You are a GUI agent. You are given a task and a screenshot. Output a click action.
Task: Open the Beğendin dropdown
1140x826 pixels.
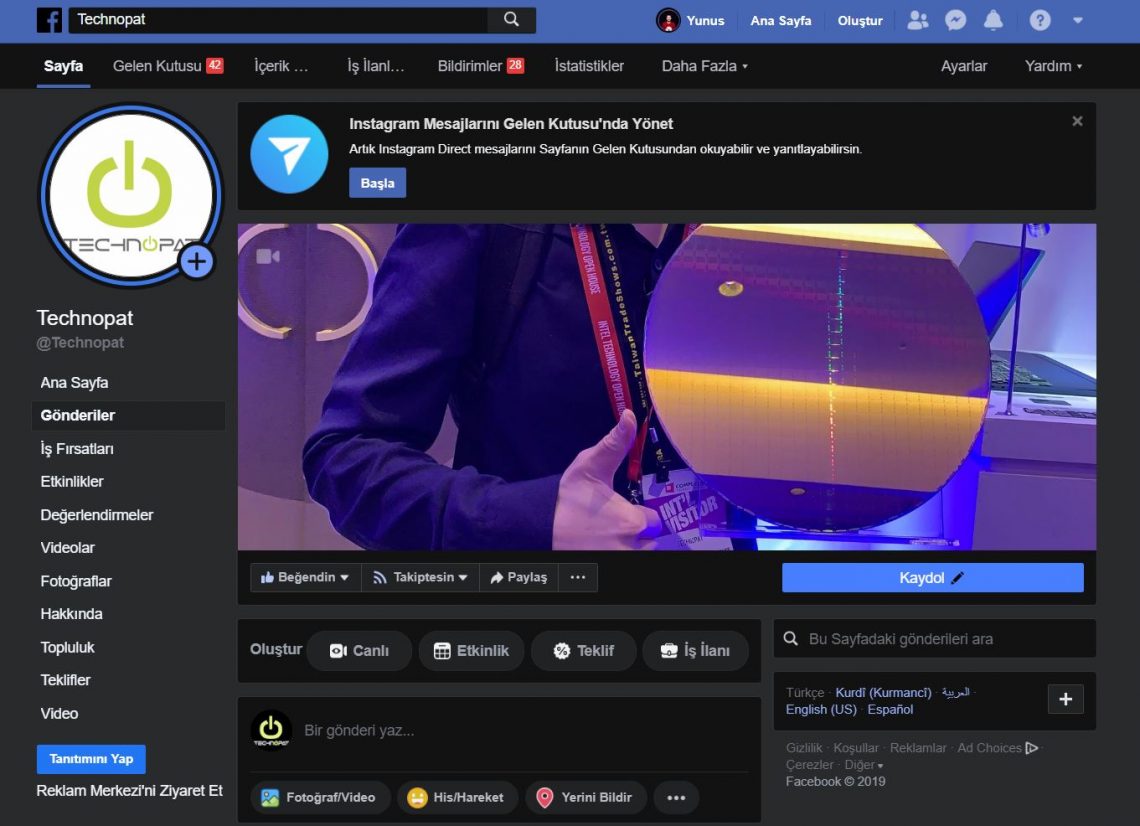(305, 577)
